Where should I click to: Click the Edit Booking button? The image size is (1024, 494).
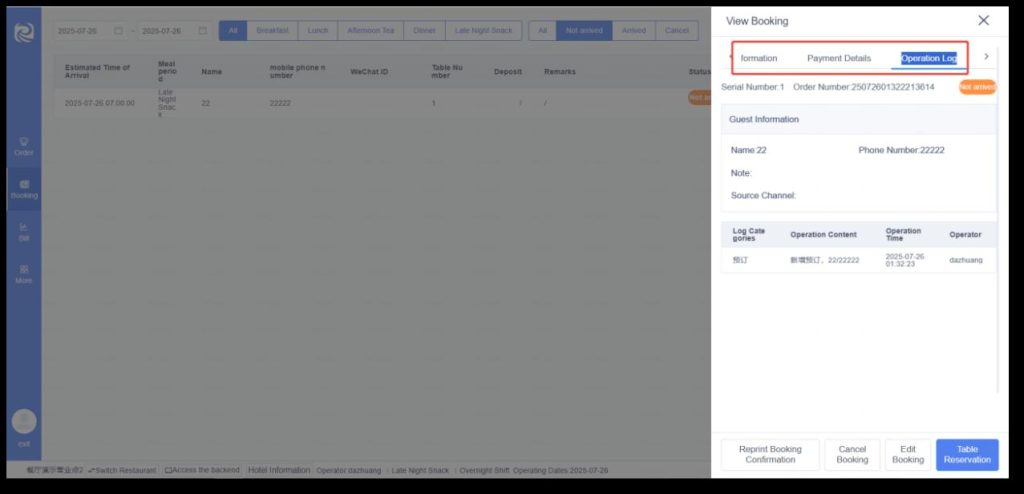[x=908, y=455]
